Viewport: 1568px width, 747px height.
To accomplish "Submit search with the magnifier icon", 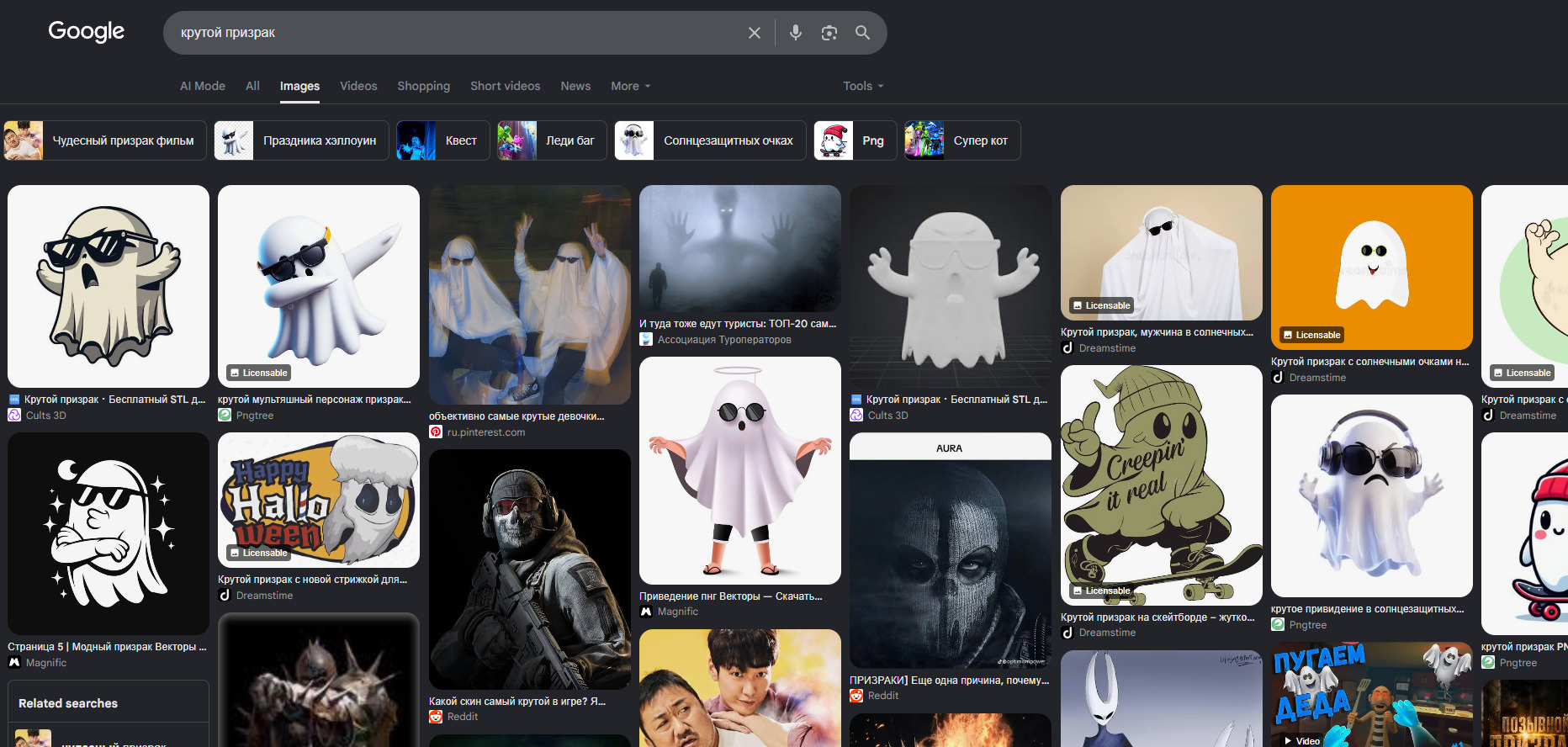I will [x=862, y=33].
